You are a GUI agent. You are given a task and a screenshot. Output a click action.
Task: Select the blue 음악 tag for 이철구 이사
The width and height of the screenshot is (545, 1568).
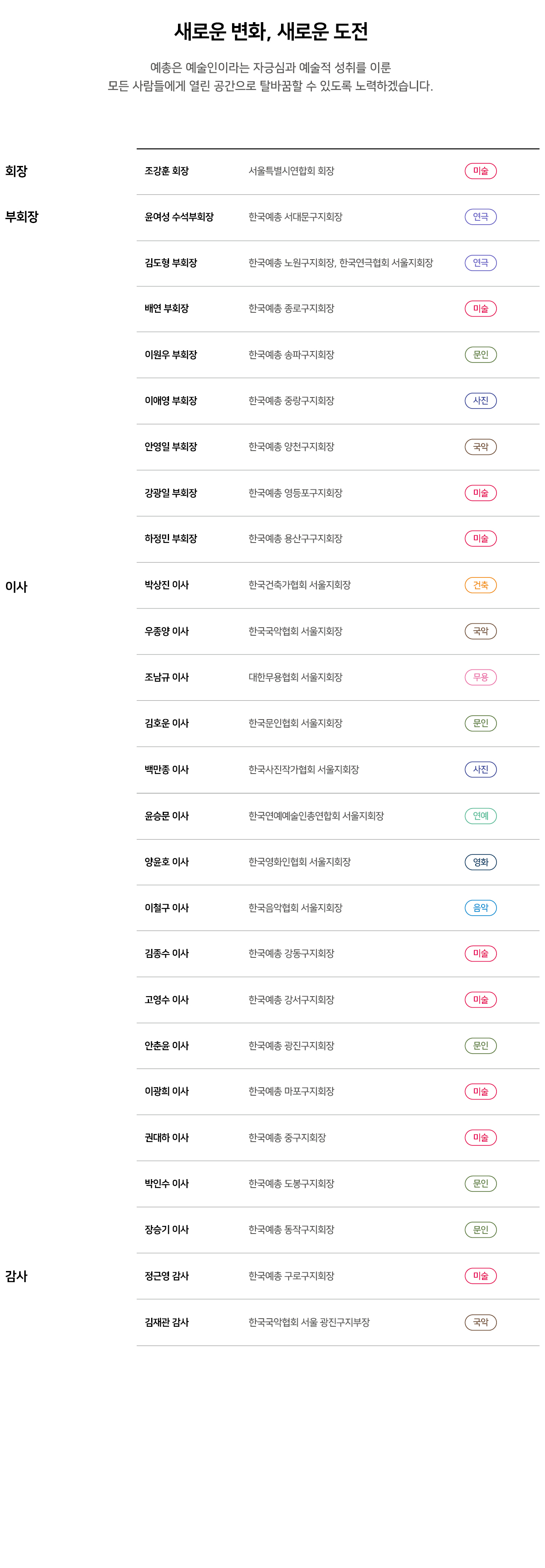tap(480, 908)
